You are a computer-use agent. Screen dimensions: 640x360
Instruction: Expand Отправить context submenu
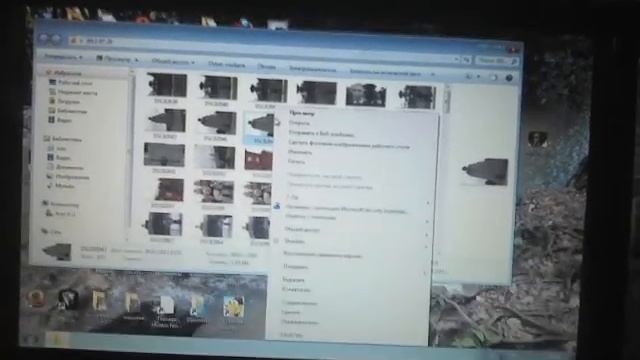(295, 267)
